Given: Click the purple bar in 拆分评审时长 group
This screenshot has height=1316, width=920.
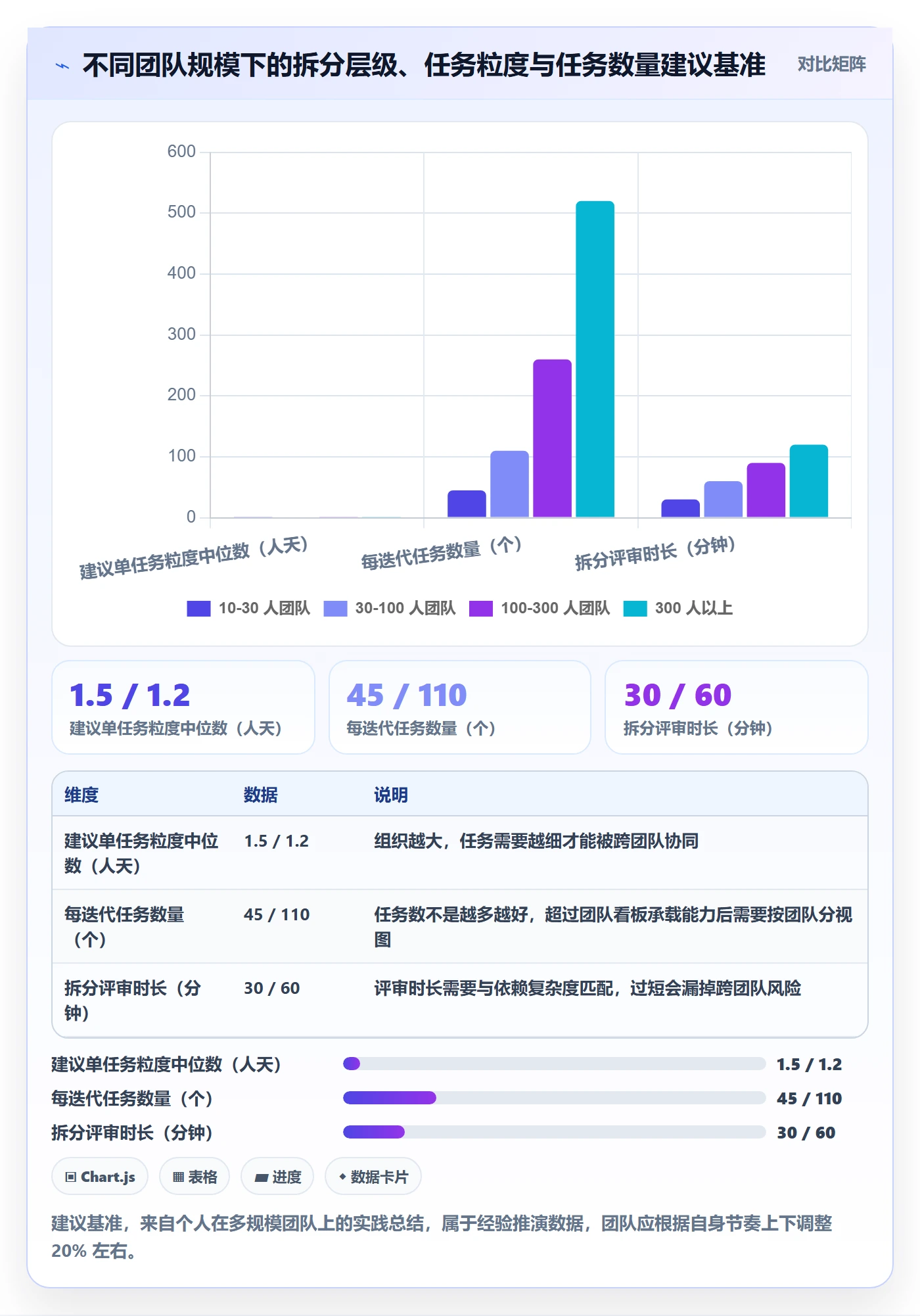Looking at the screenshot, I should pos(766,490).
